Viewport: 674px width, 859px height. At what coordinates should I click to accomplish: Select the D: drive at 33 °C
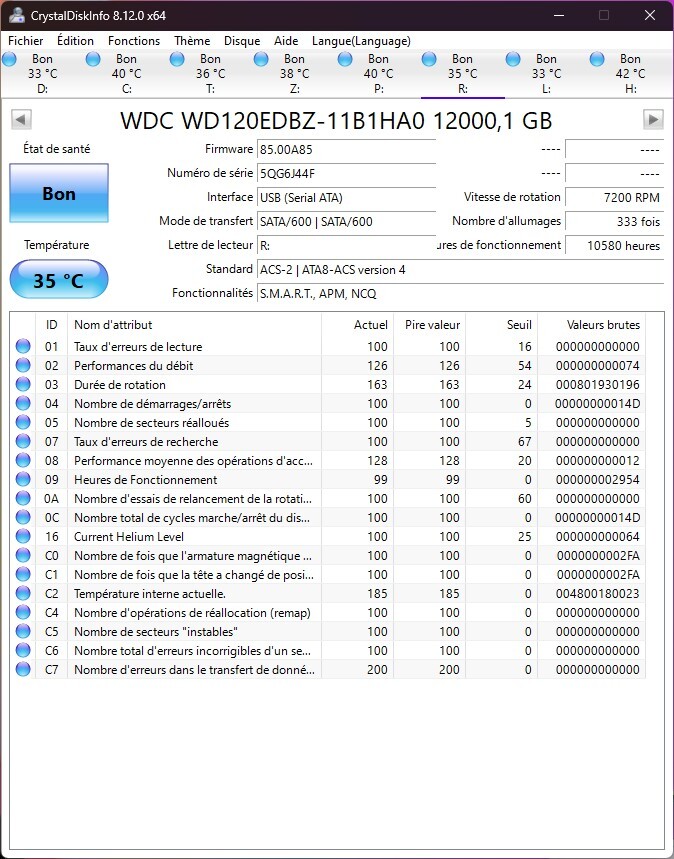(x=42, y=73)
